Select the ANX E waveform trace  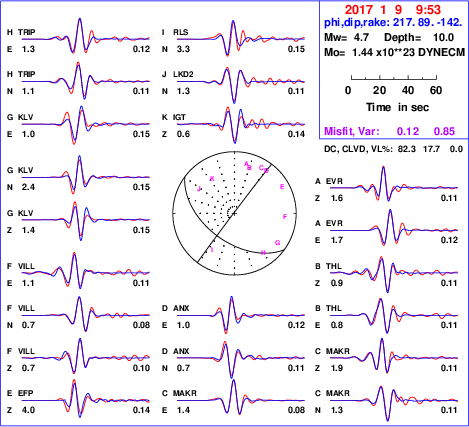click(241, 315)
